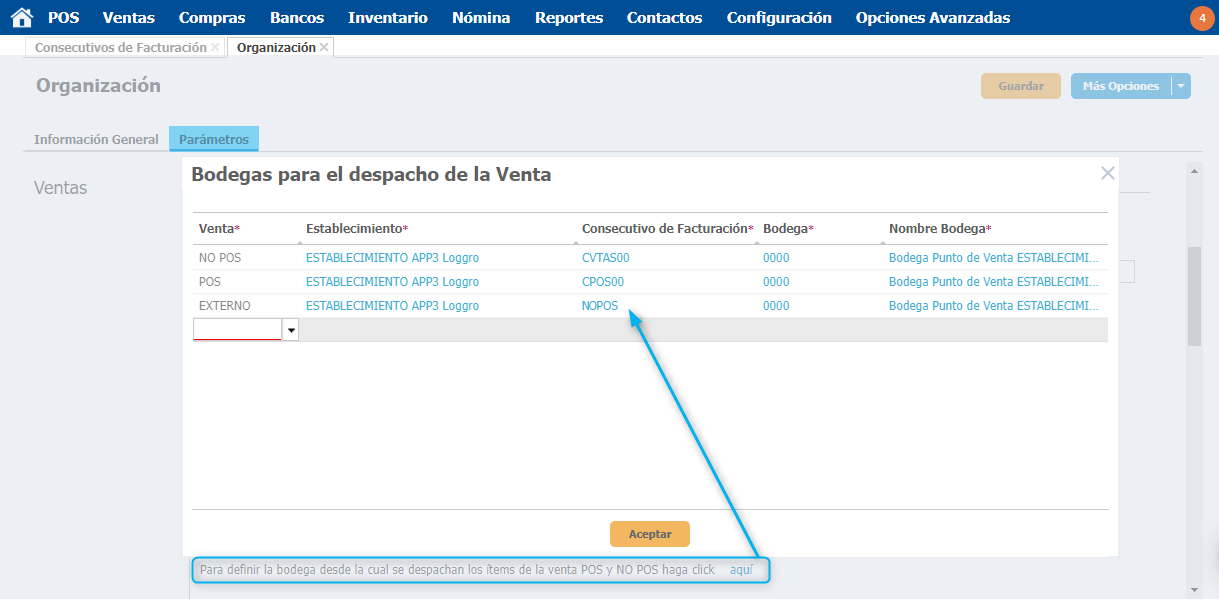Image resolution: width=1219 pixels, height=602 pixels.
Task: Open the Inventario menu
Action: (x=387, y=17)
